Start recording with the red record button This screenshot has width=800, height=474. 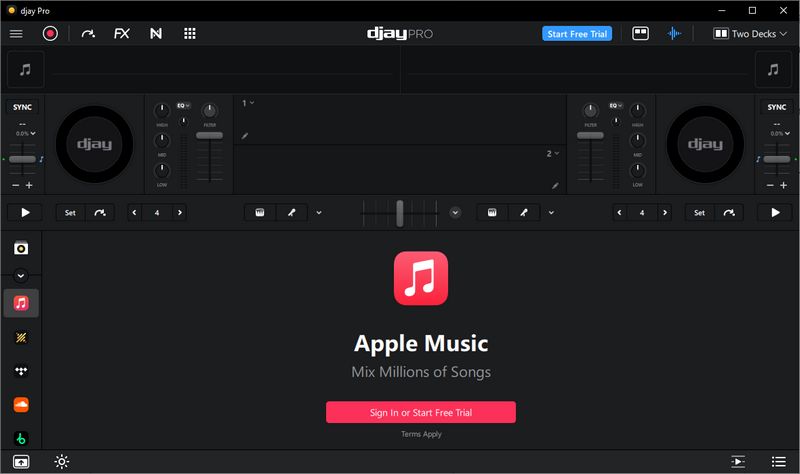(x=50, y=34)
